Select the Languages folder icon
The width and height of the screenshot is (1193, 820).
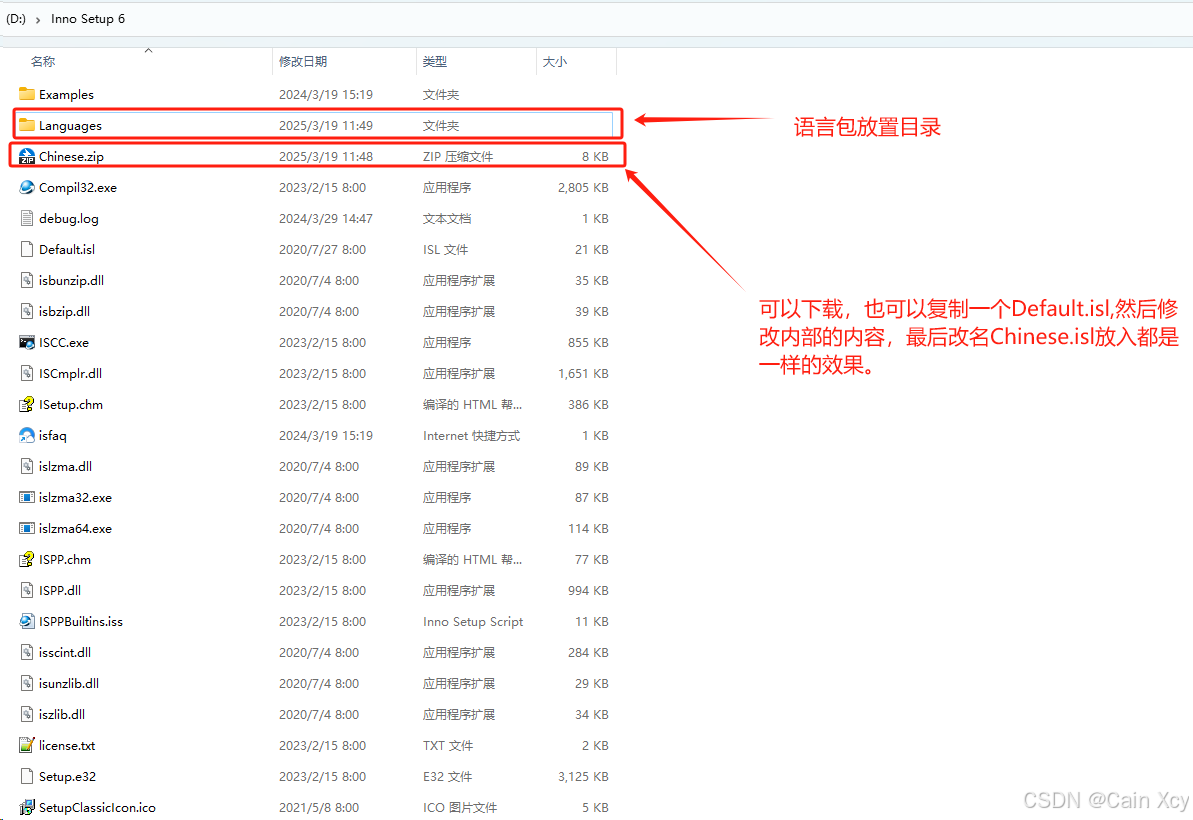pyautogui.click(x=27, y=125)
